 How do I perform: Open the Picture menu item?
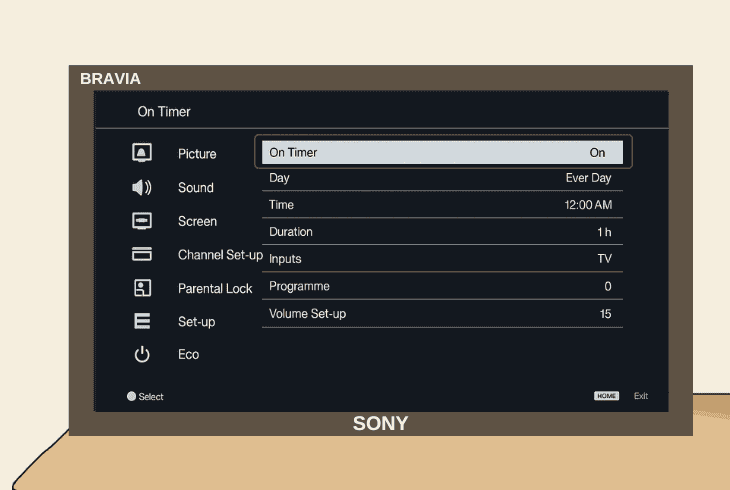[x=197, y=154]
